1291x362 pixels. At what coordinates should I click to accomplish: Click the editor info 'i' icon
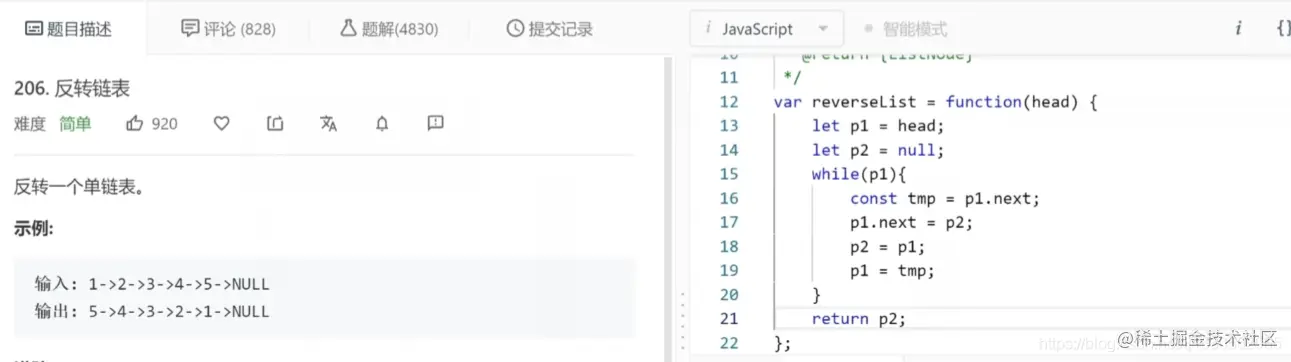(1238, 28)
